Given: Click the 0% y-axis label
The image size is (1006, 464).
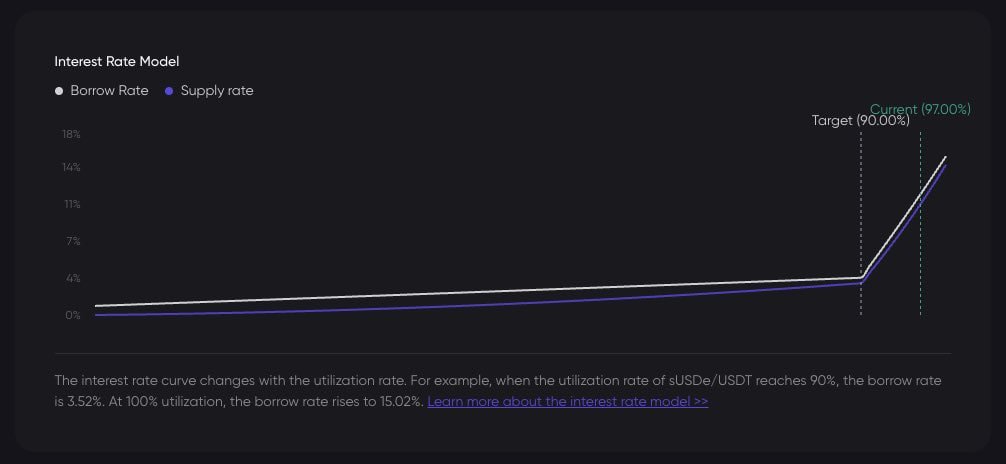Looking at the screenshot, I should tap(72, 315).
